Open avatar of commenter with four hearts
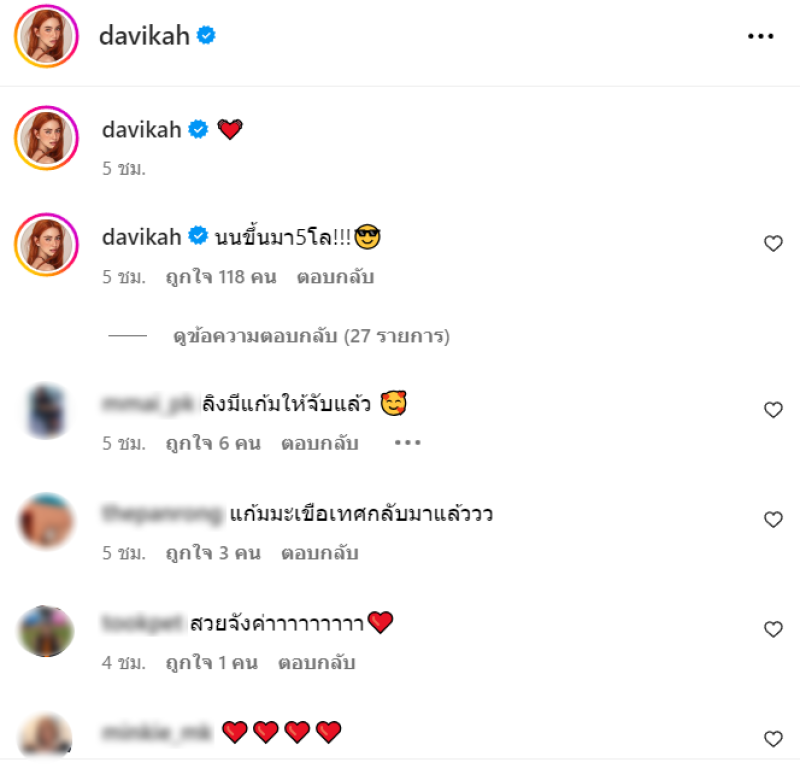This screenshot has height=768, width=800. coord(45,735)
